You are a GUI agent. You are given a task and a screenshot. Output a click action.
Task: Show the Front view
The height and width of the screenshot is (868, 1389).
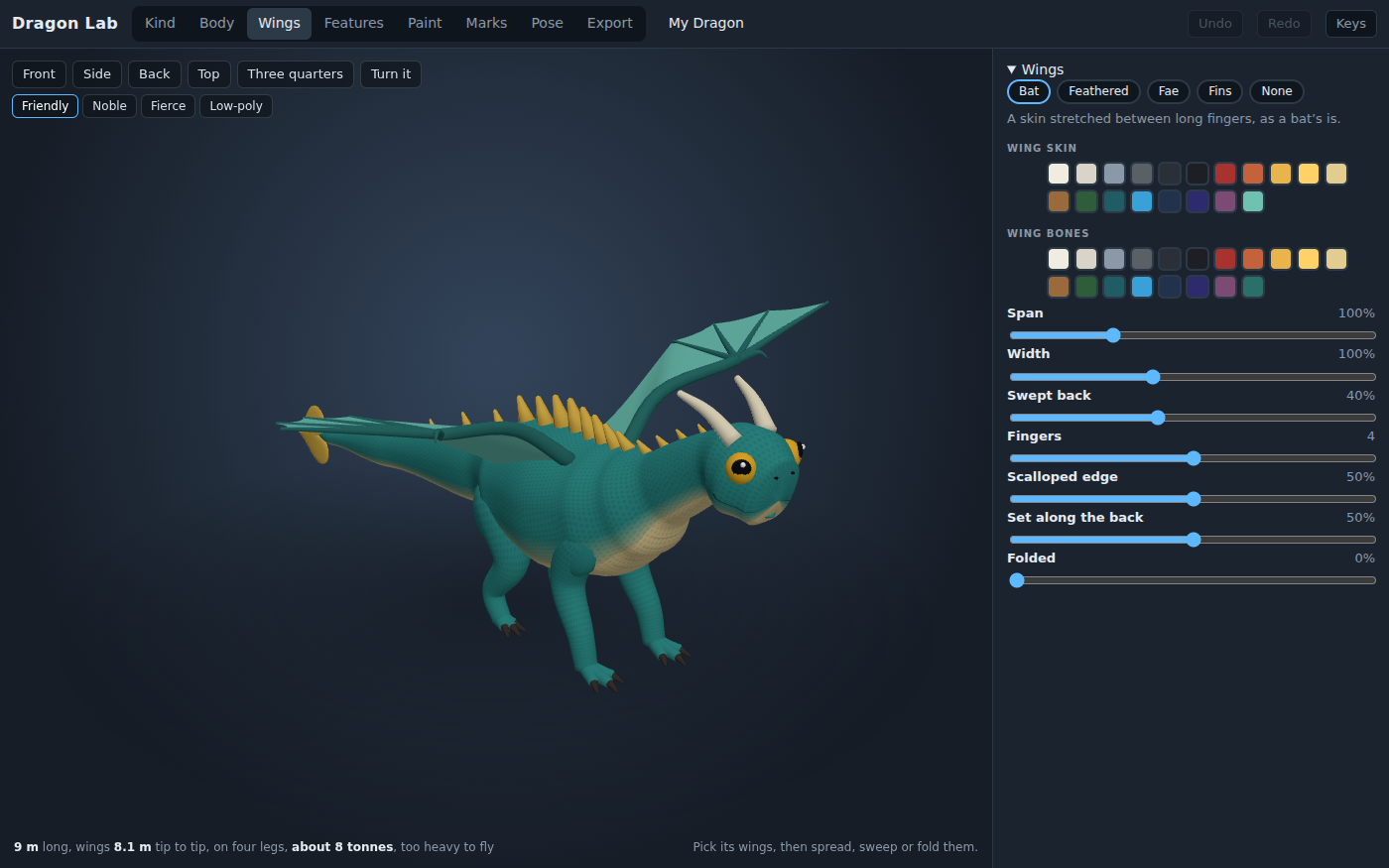click(x=40, y=74)
